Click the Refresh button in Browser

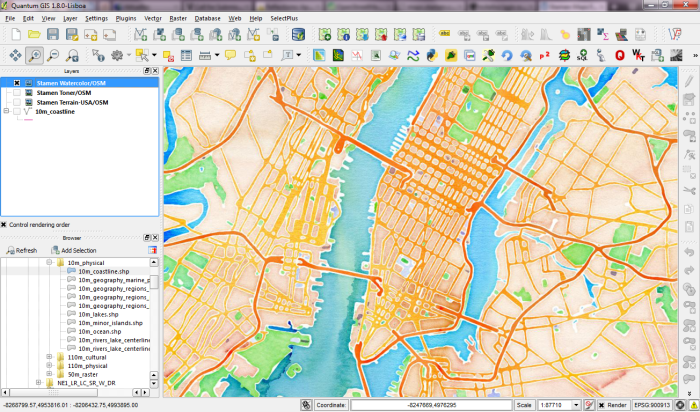(x=22, y=250)
